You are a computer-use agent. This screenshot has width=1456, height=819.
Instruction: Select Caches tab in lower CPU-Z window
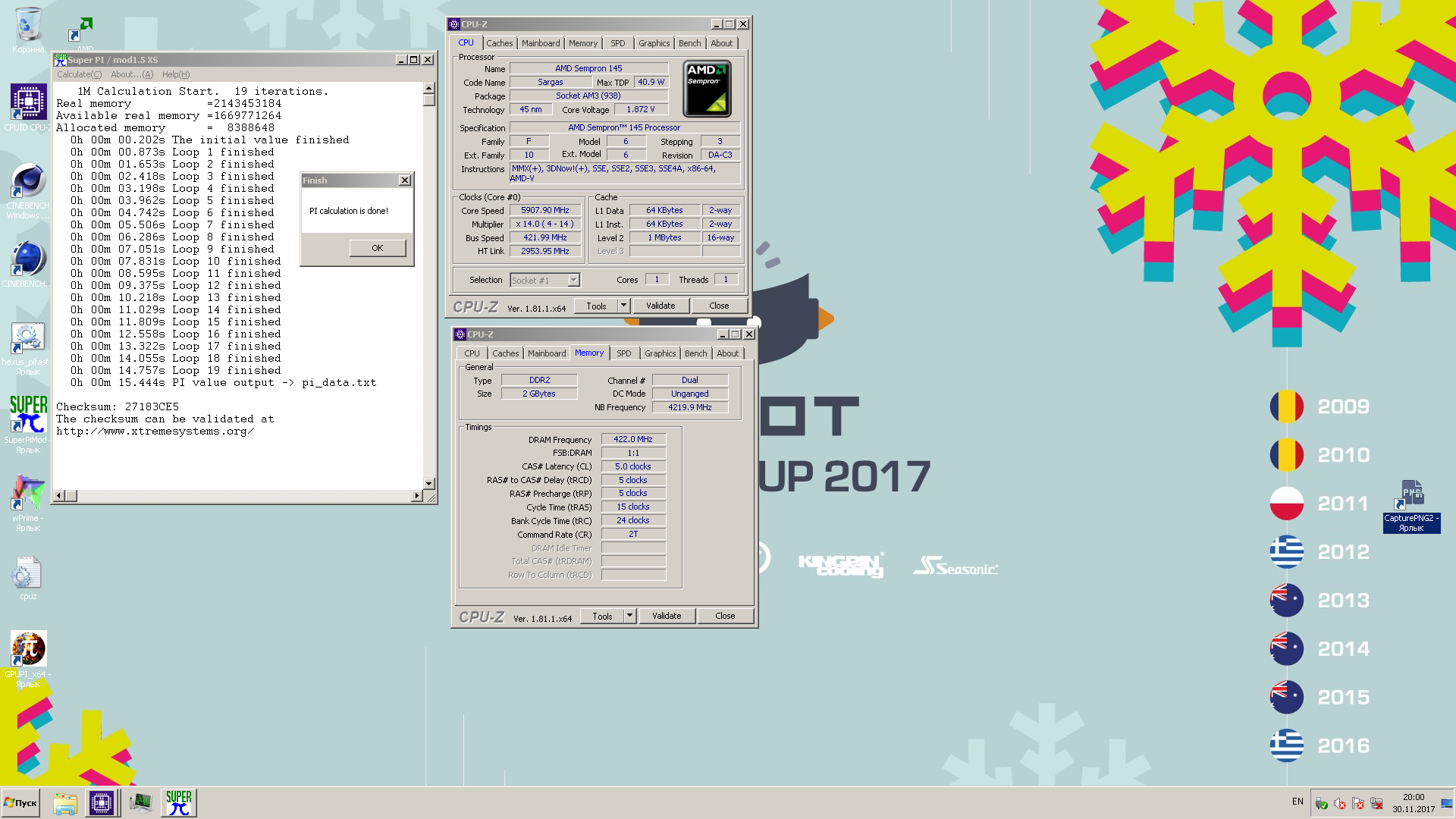(x=506, y=353)
